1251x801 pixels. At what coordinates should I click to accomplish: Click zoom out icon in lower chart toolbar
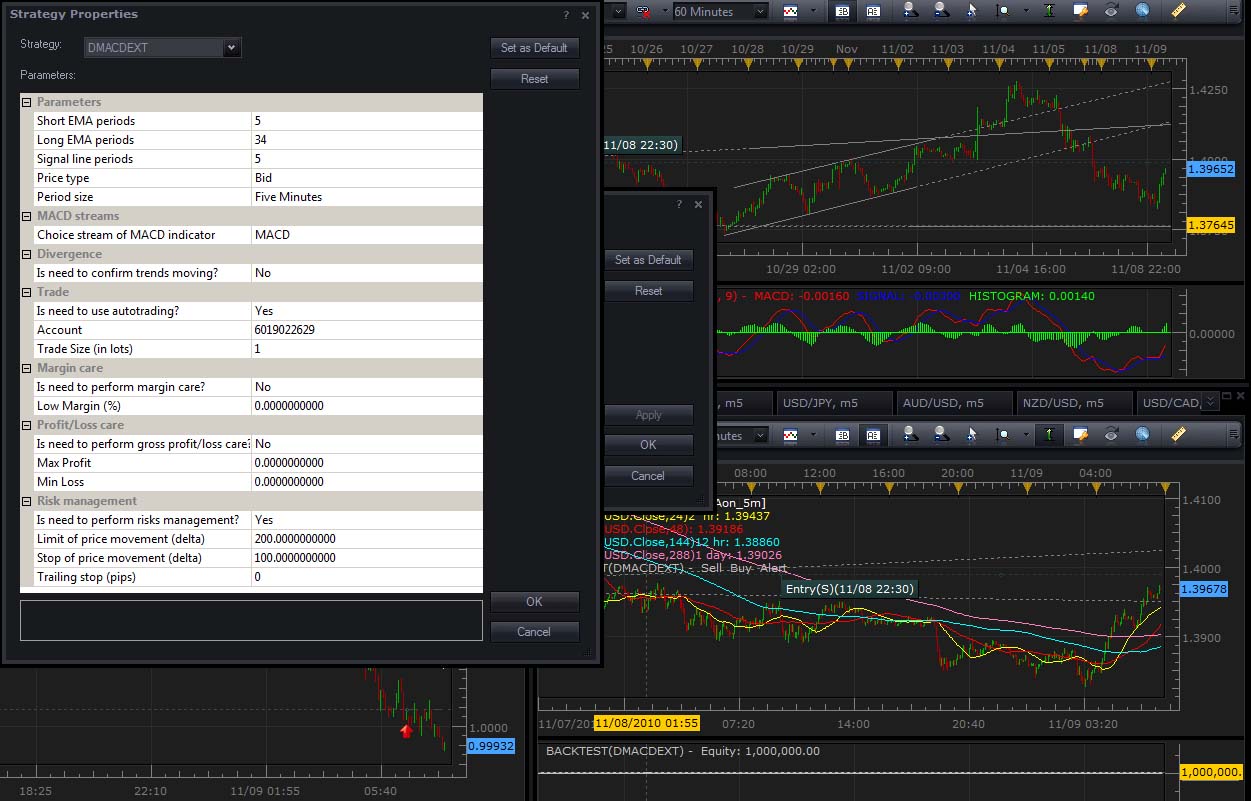coord(942,435)
